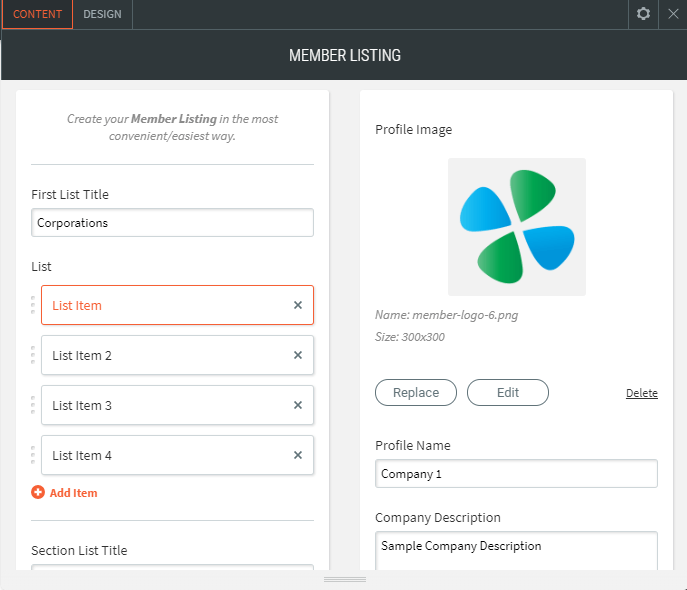This screenshot has height=590, width=687.
Task: Click X icon on List Item 4
Action: click(x=297, y=455)
